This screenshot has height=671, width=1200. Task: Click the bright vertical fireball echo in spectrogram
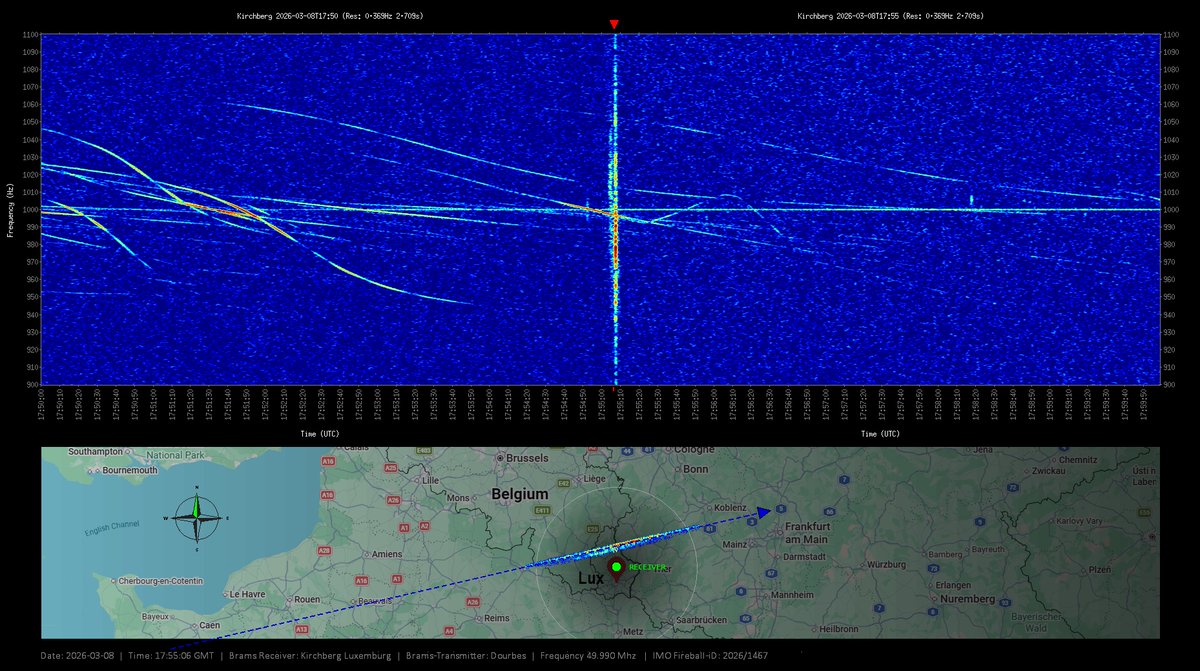pos(615,210)
